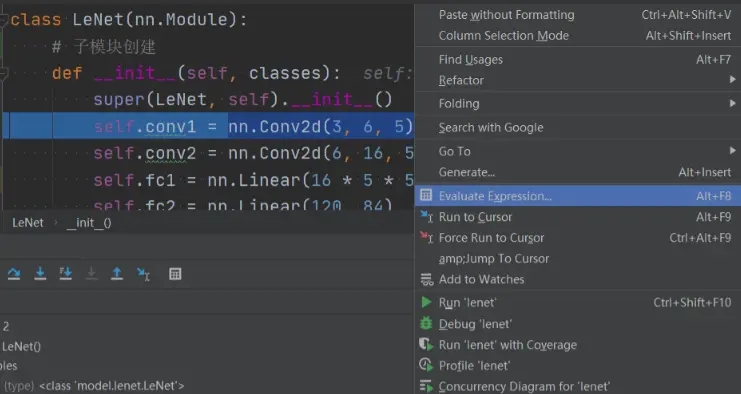Select the model.lenet.LeNet type row
Image resolution: width=741 pixels, height=394 pixels.
point(93,385)
